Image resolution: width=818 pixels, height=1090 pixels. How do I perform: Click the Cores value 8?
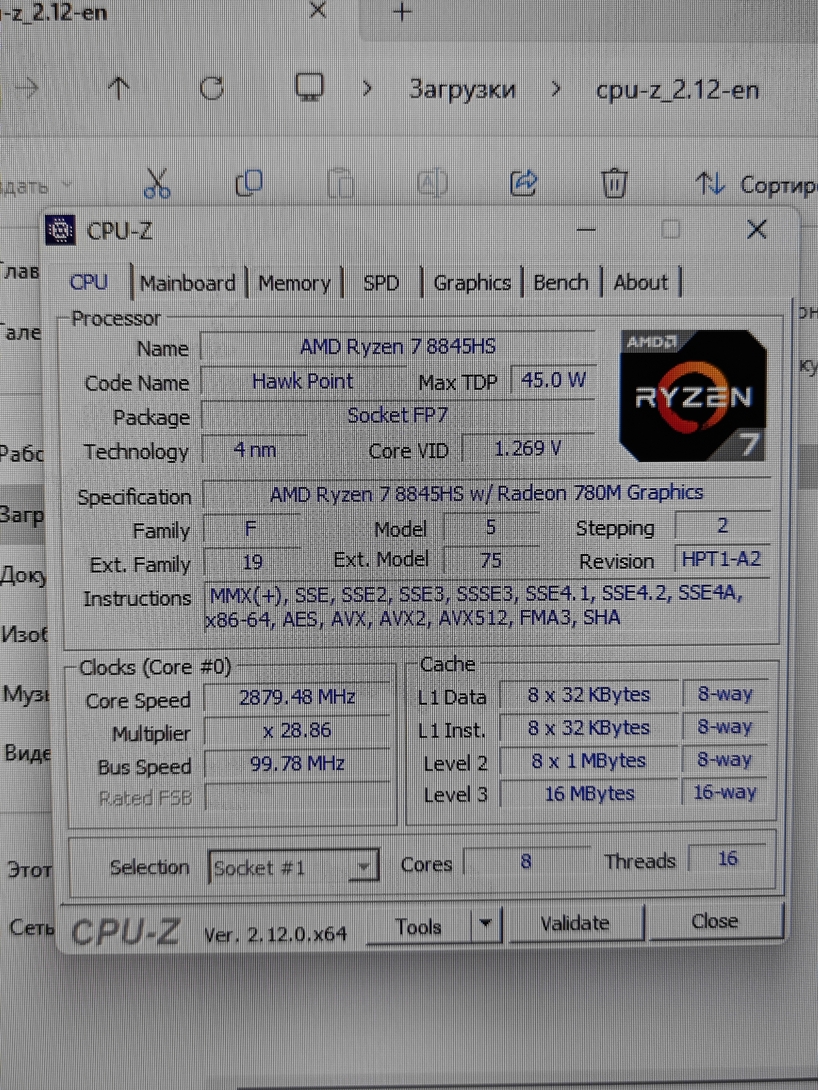526,861
